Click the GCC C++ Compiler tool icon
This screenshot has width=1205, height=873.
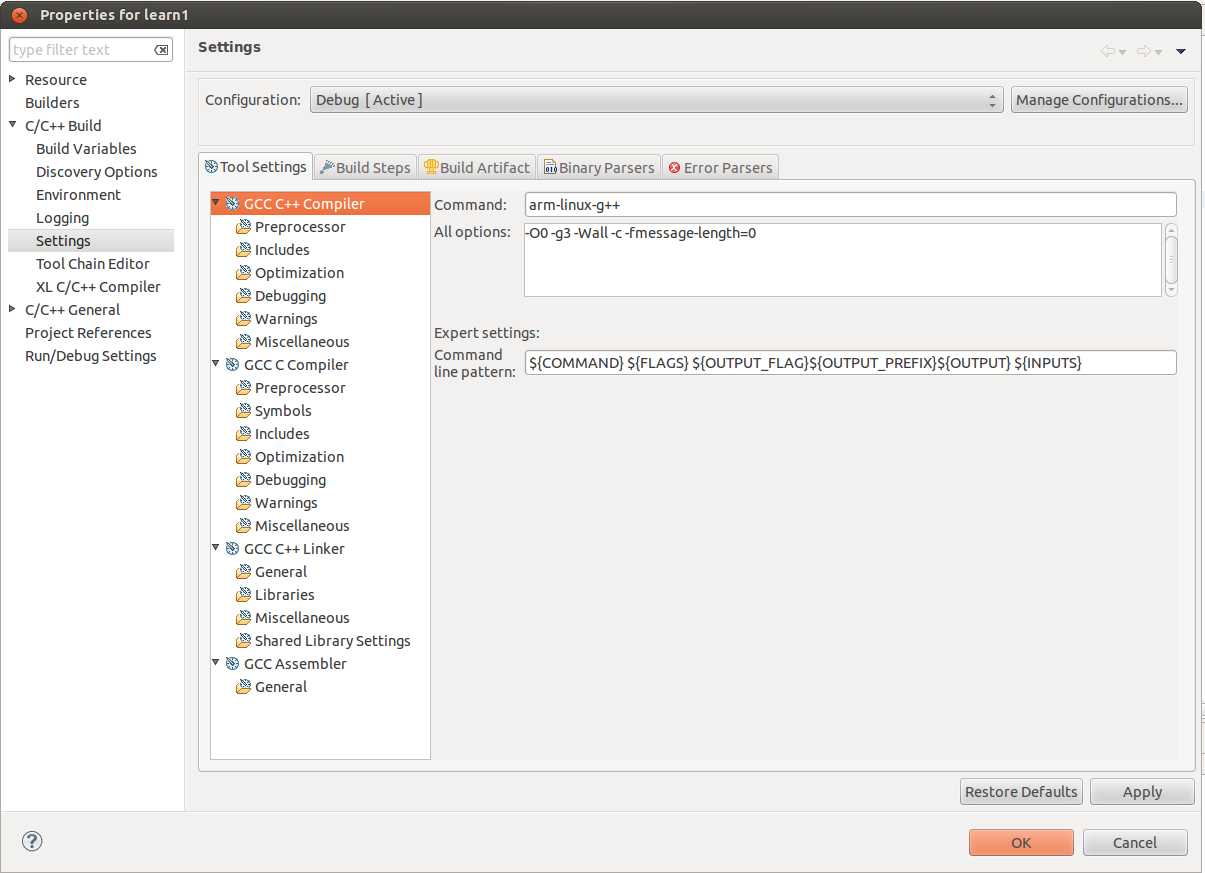(x=232, y=204)
